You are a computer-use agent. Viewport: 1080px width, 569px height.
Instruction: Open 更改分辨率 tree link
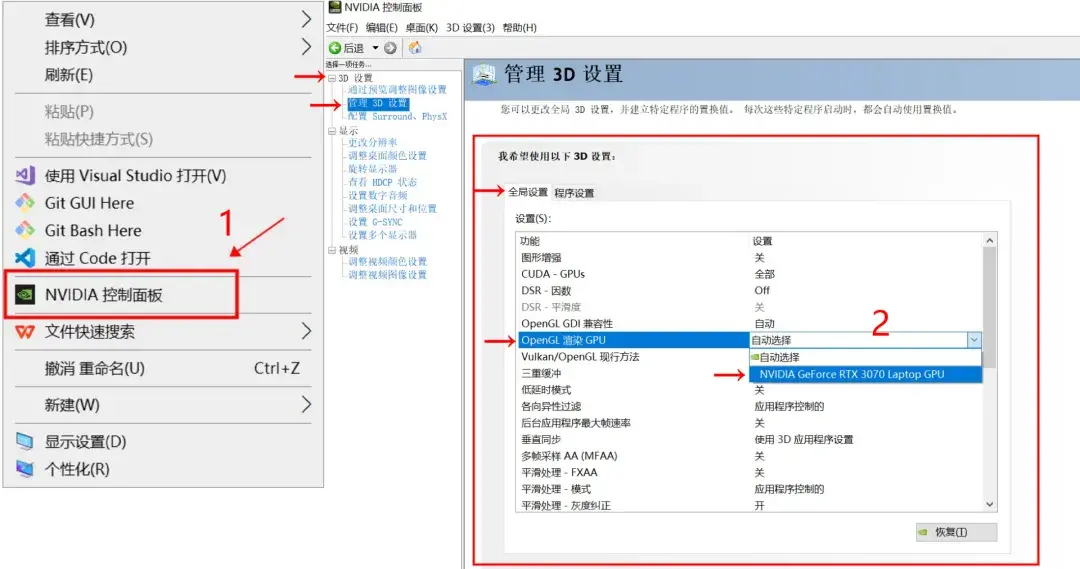pyautogui.click(x=373, y=143)
